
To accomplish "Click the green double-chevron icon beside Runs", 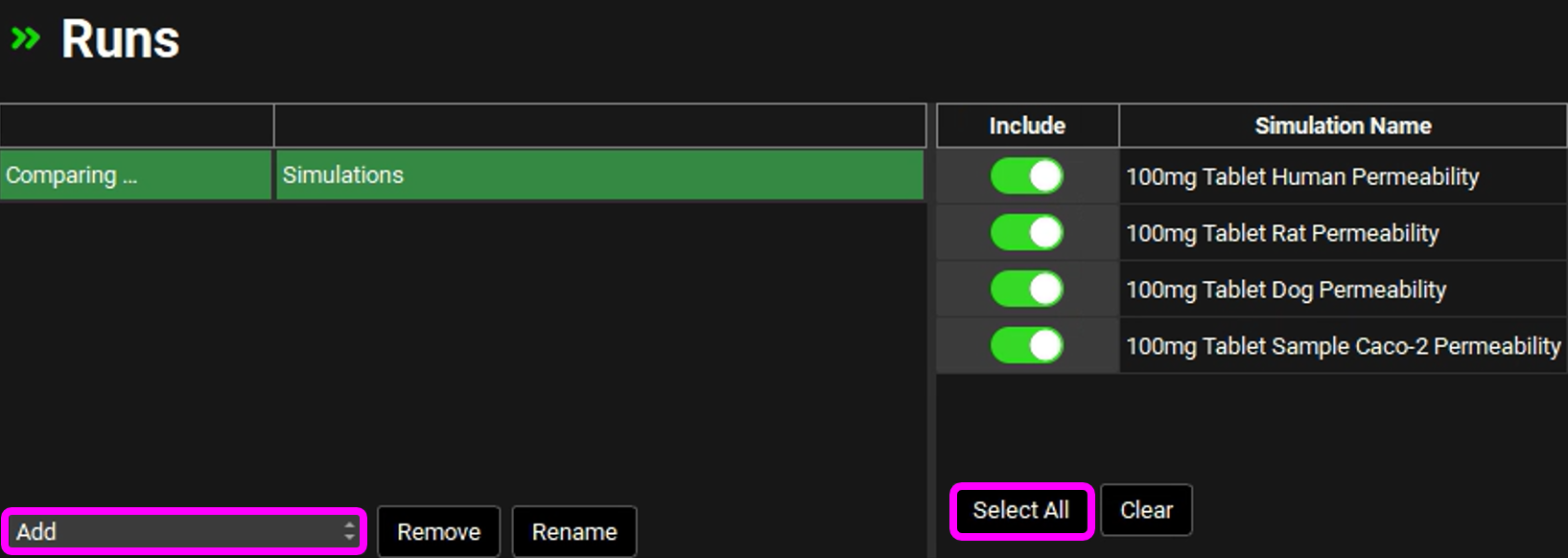I will 25,38.
